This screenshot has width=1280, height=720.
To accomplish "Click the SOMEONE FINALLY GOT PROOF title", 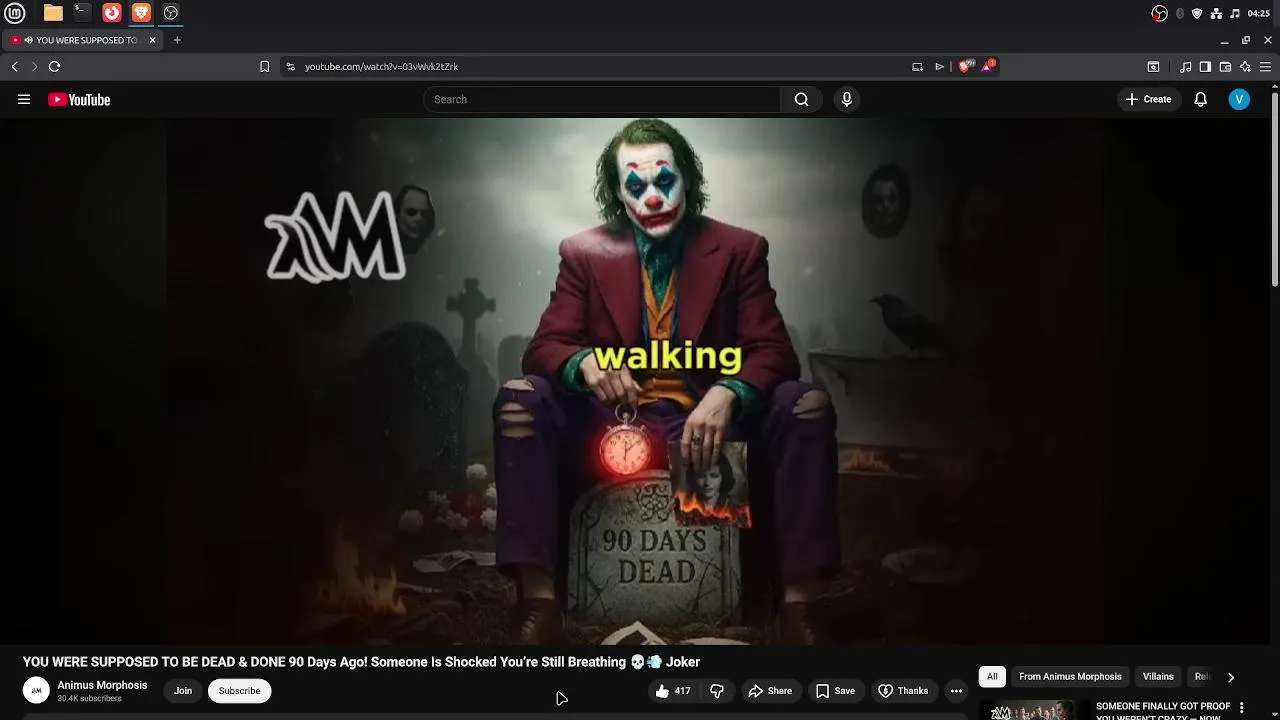I will point(1163,711).
